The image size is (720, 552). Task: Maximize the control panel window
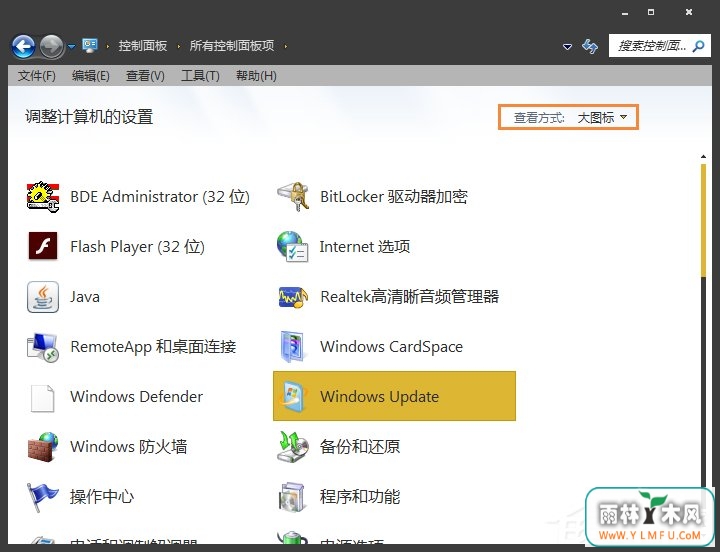click(651, 12)
